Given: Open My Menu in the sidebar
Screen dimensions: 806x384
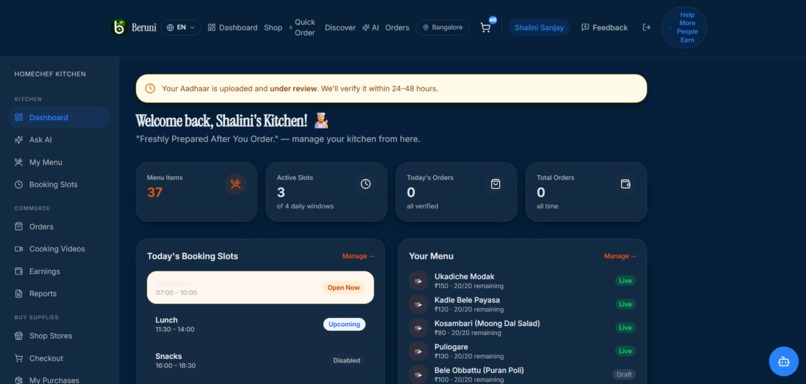Looking at the screenshot, I should [x=59, y=162].
